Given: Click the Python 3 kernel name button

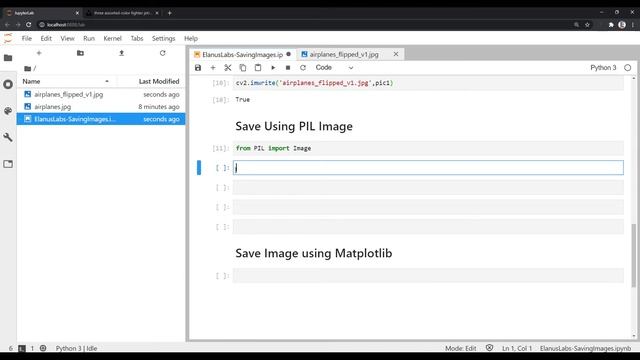Looking at the screenshot, I should pyautogui.click(x=603, y=68).
